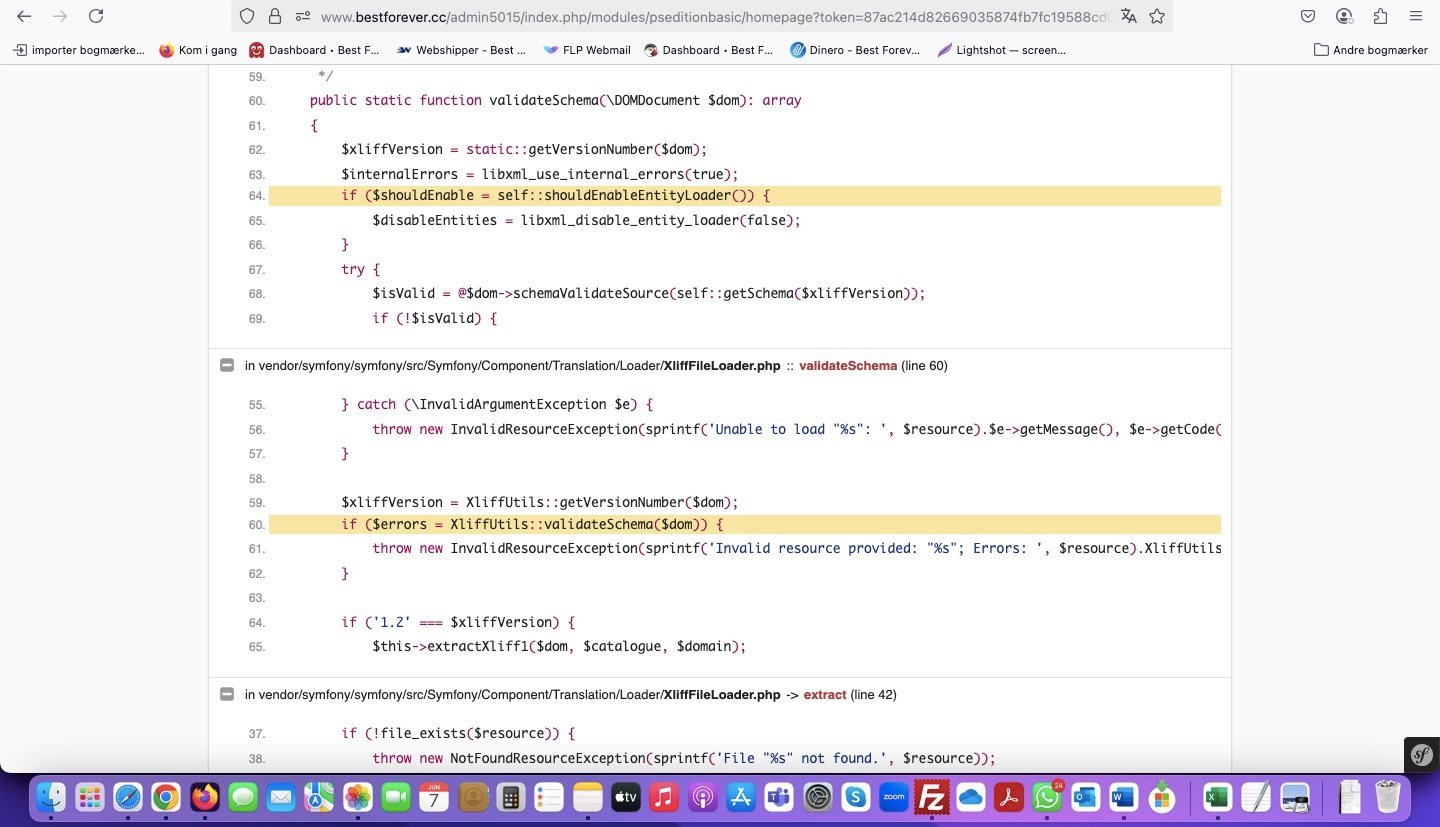Viewport: 1440px width, 827px height.
Task: Open the Firefox account icon
Action: pyautogui.click(x=1344, y=16)
